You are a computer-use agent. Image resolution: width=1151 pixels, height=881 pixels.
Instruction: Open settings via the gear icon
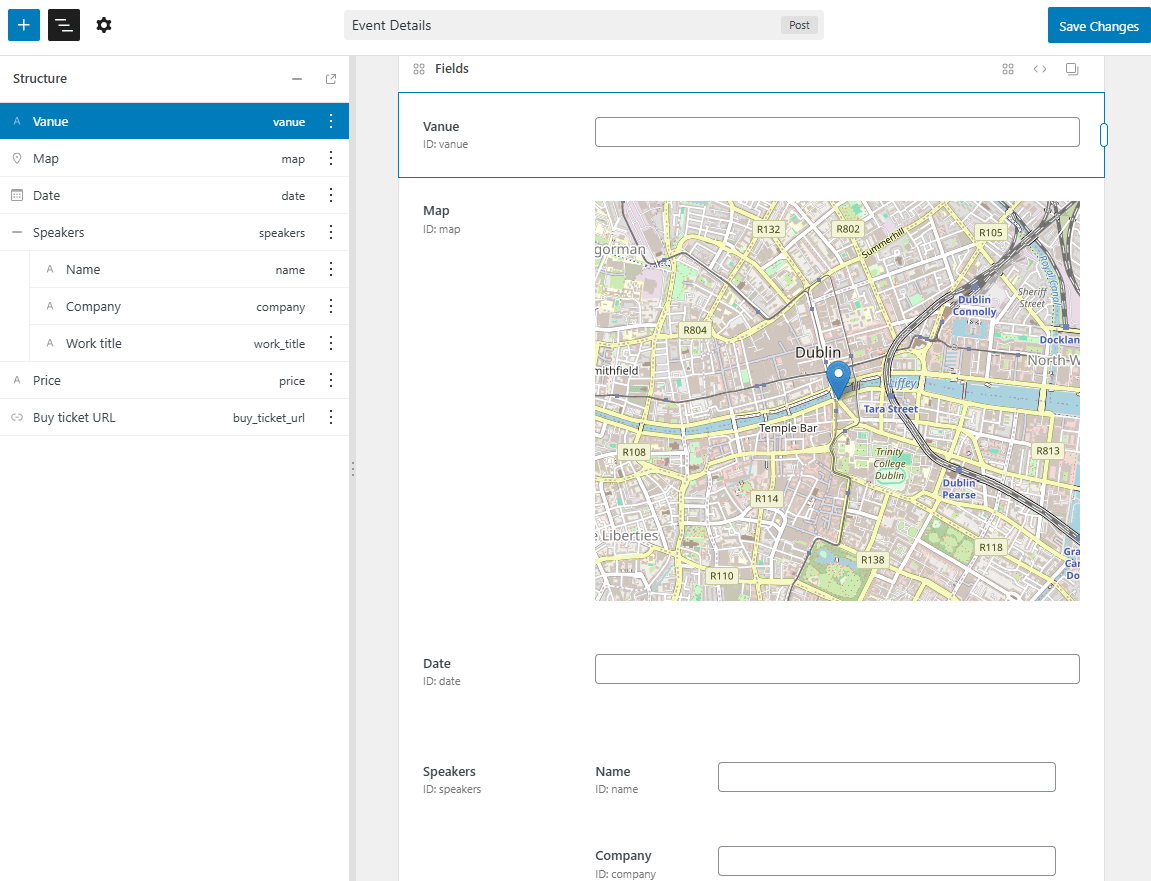104,25
